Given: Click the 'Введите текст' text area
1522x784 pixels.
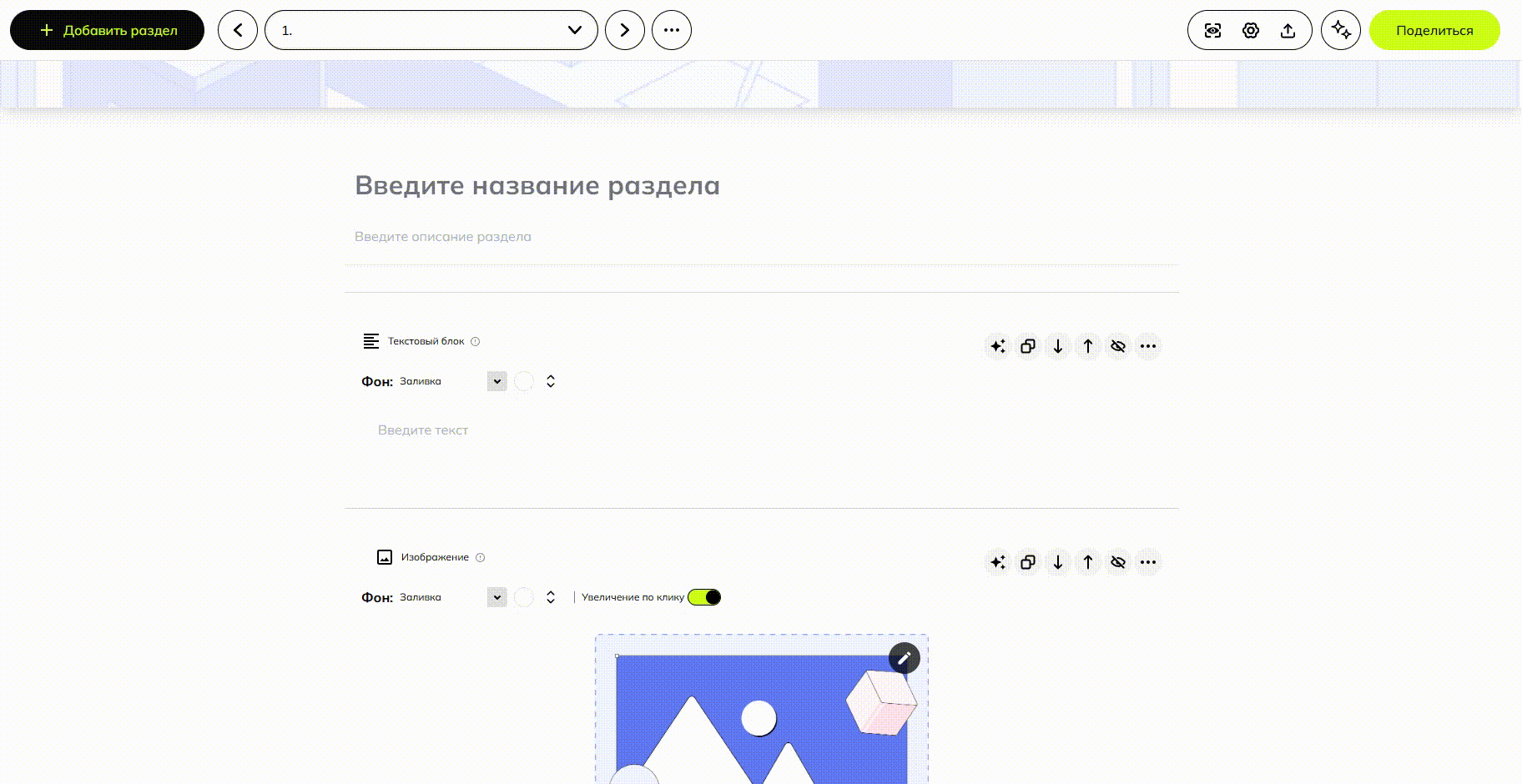Looking at the screenshot, I should point(423,430).
